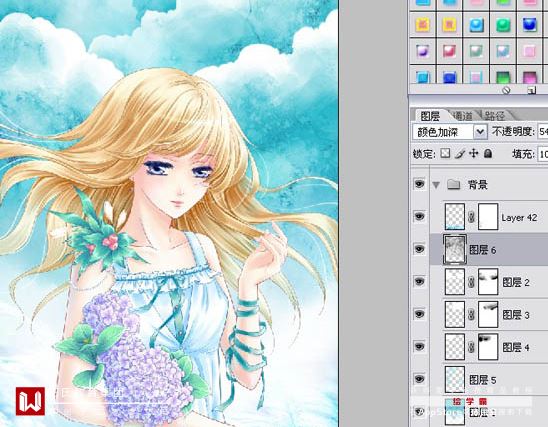Toggle visibility of Layer 42
The width and height of the screenshot is (548, 427).
[x=419, y=217]
